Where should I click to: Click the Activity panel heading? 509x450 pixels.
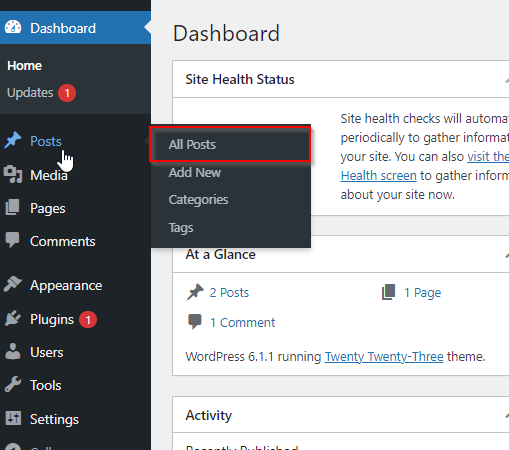tap(209, 415)
